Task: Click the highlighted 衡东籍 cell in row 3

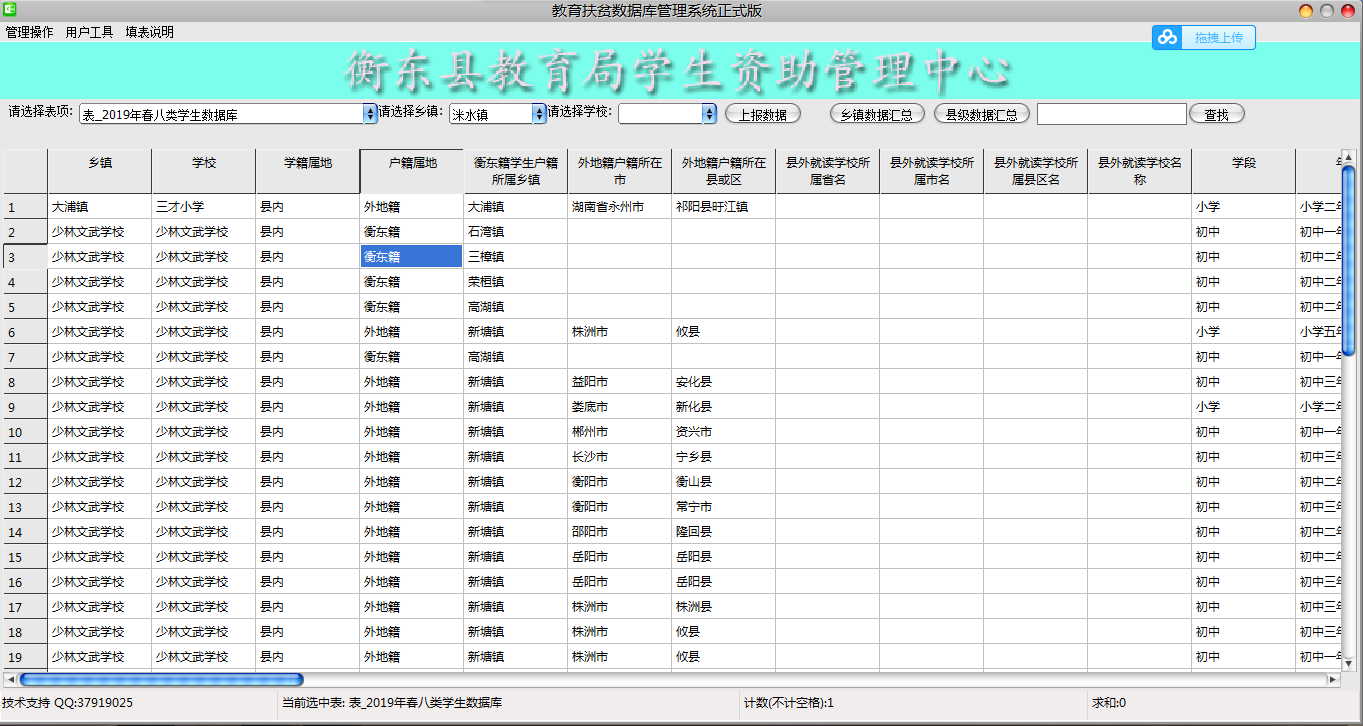Action: coord(412,257)
